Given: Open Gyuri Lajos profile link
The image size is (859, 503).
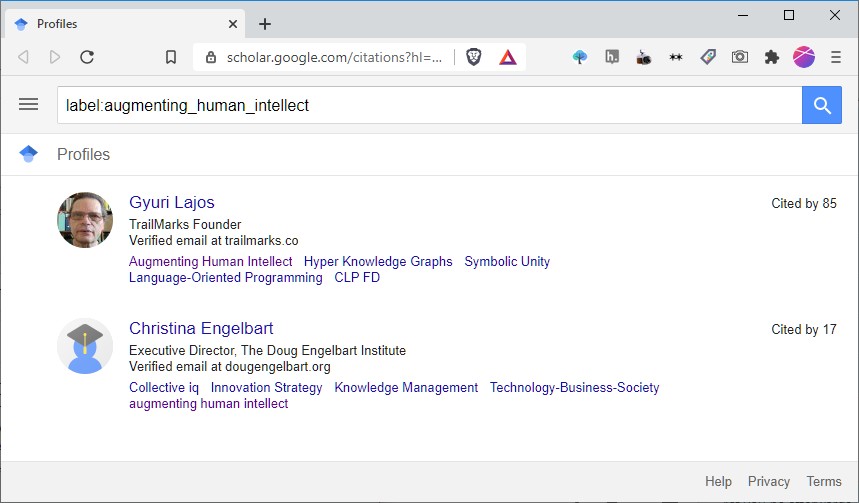Looking at the screenshot, I should click(x=171, y=202).
